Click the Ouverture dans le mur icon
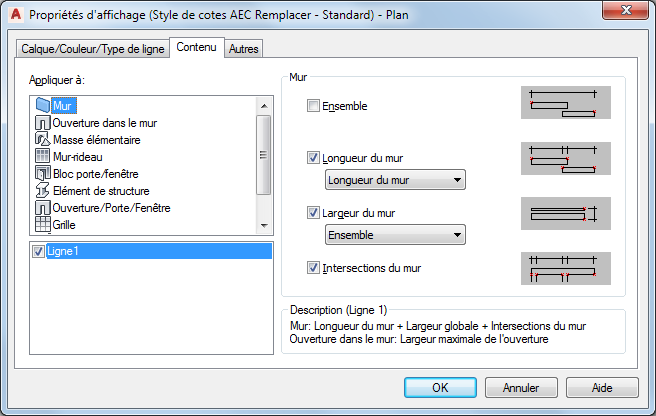This screenshot has height=416, width=656. pos(43,123)
